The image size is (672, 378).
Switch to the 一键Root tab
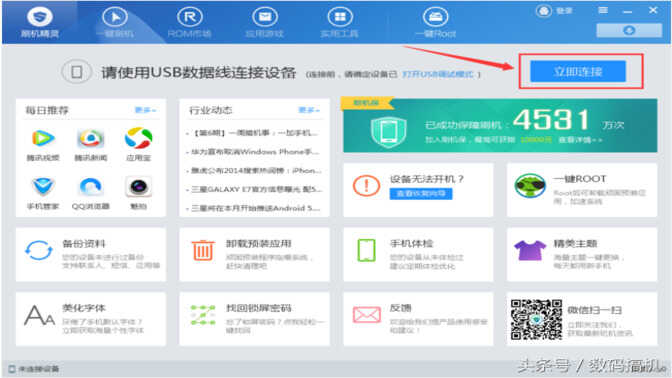[435, 22]
